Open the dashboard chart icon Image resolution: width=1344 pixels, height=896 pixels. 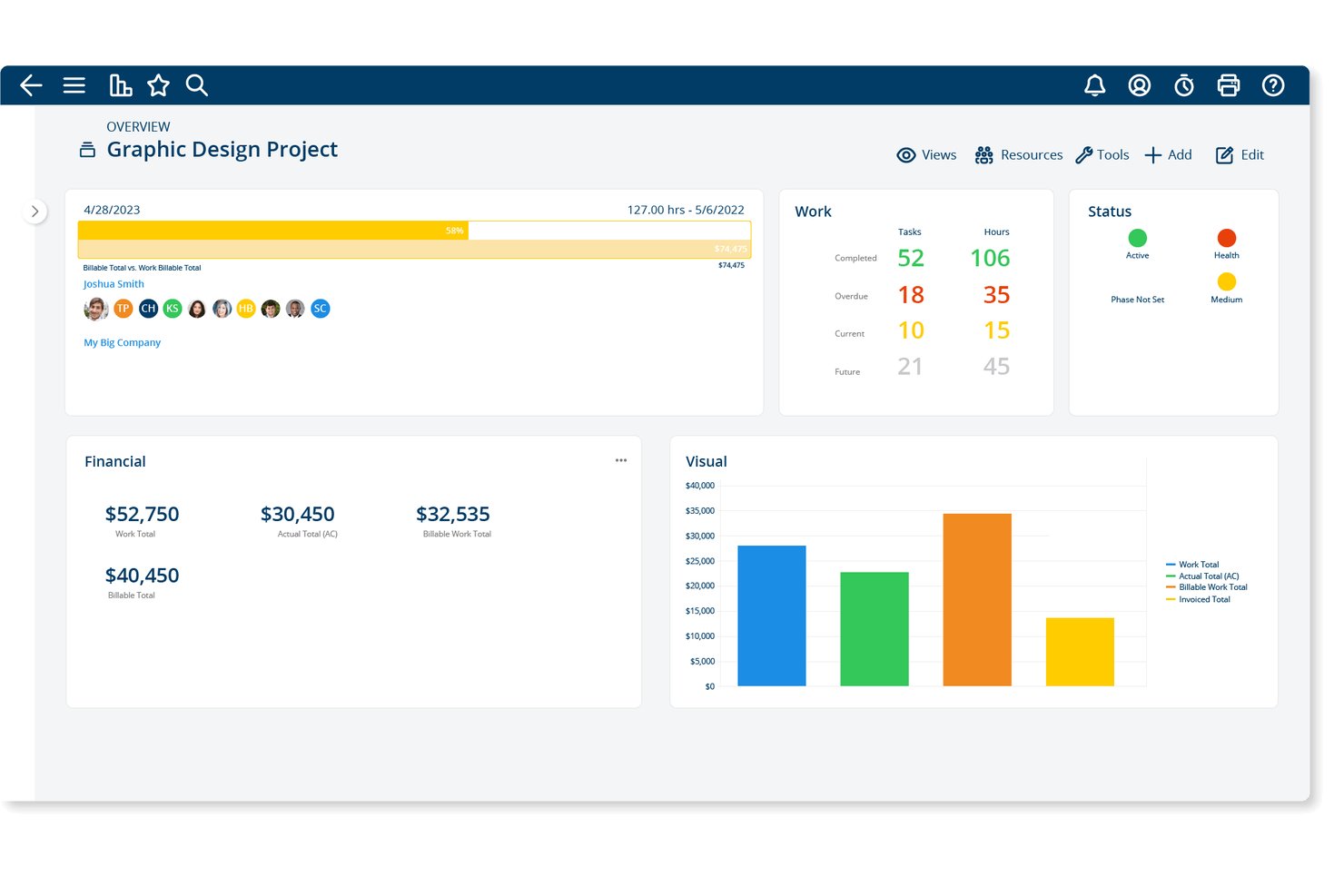[x=120, y=85]
